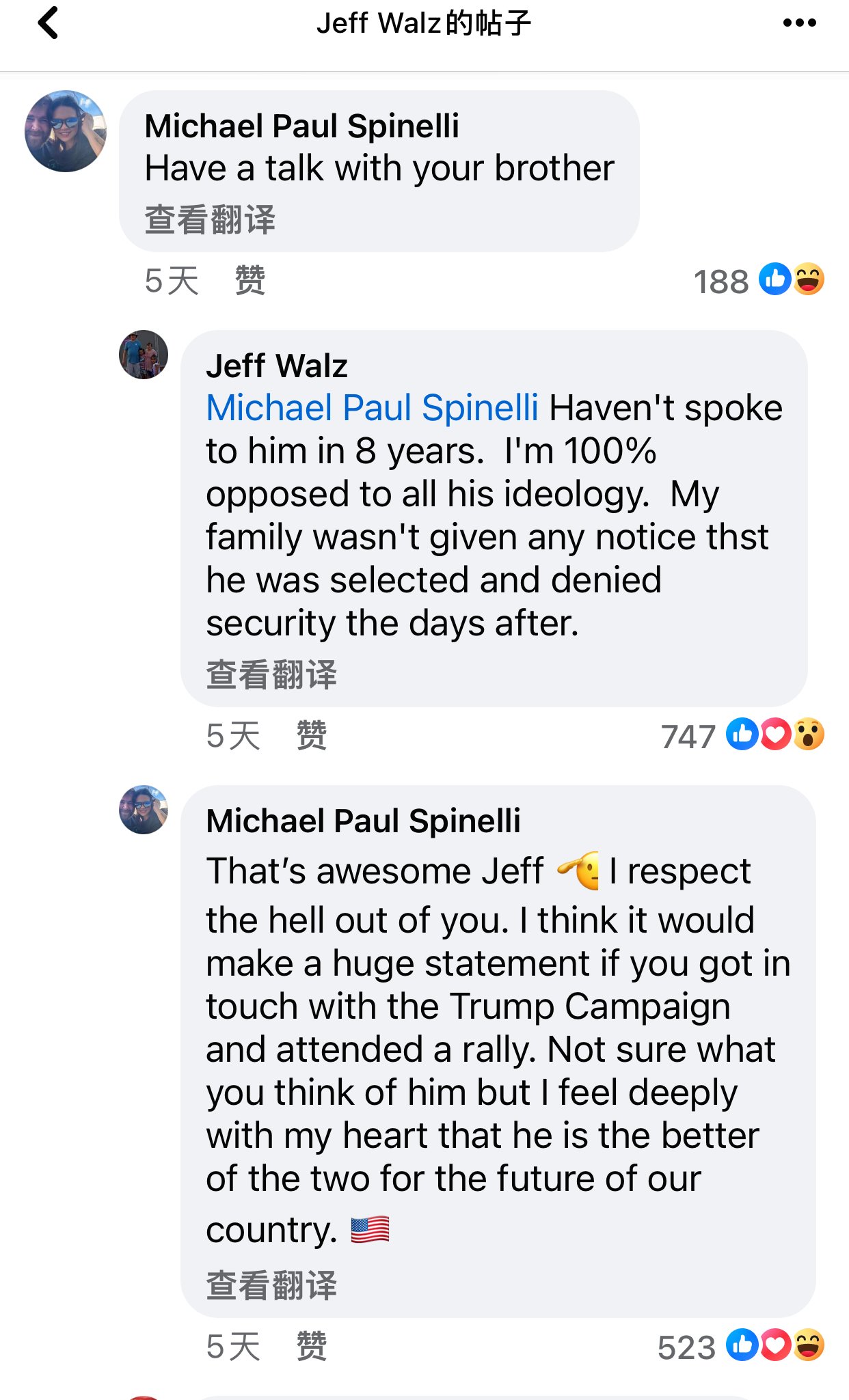
Task: Like the 'That's awesome Jeff' reply
Action: 312,1346
